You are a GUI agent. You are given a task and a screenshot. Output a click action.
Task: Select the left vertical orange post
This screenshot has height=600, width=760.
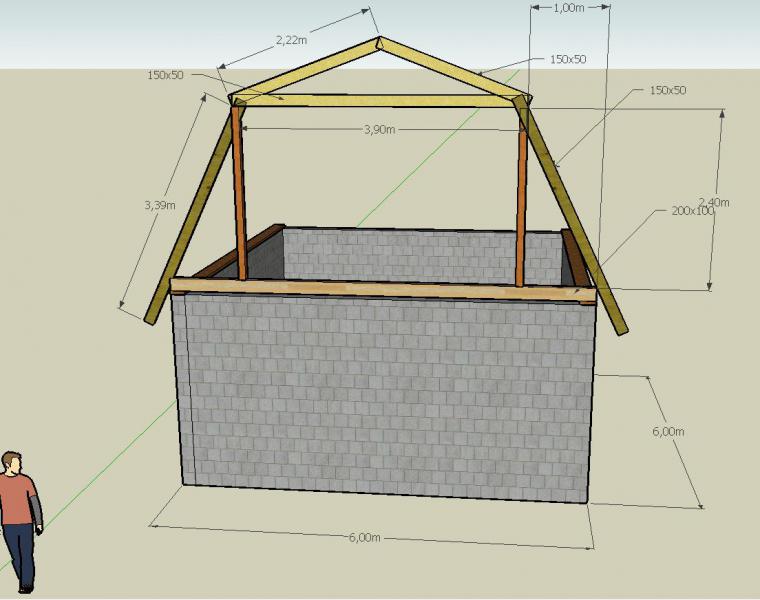239,190
